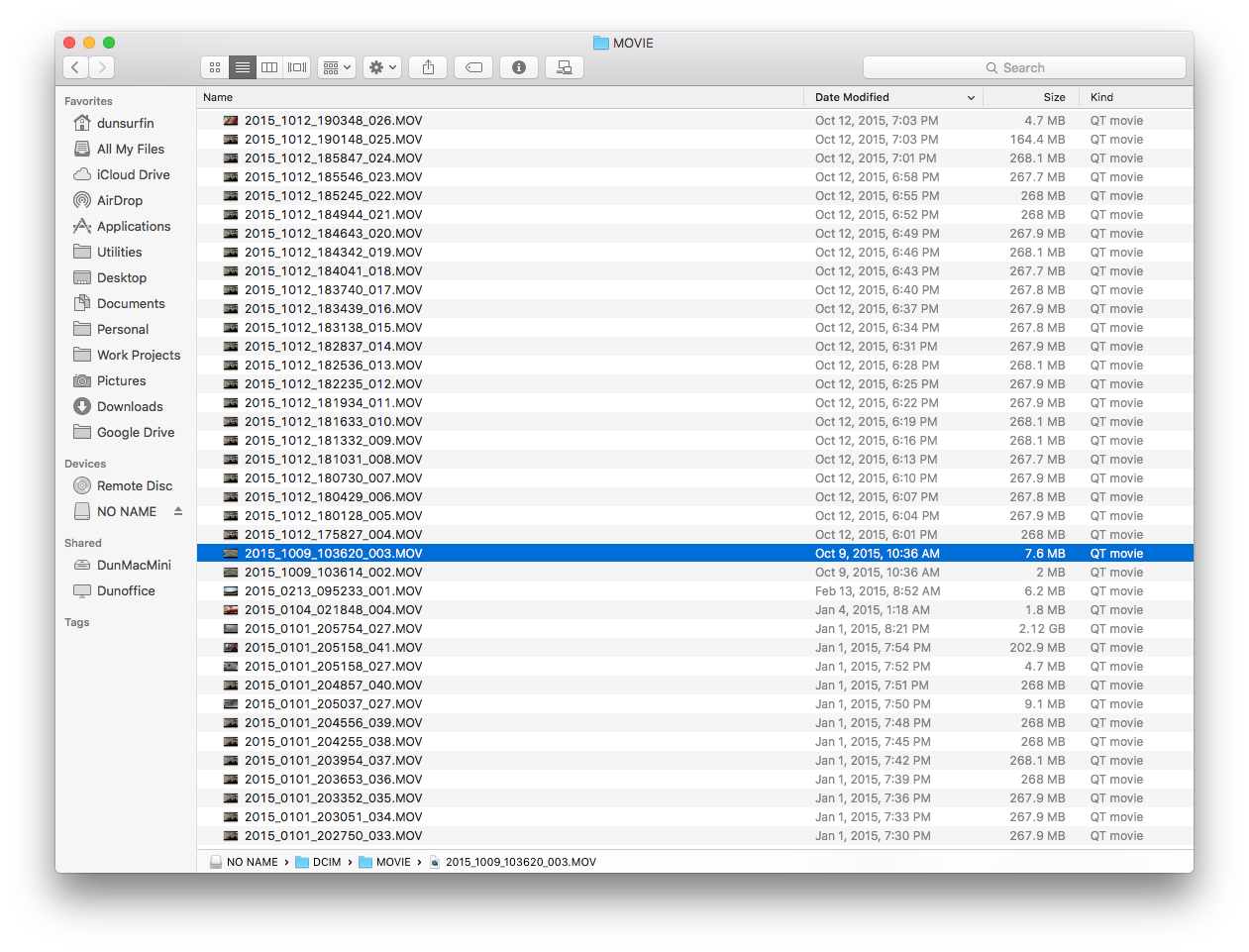This screenshot has width=1249, height=952.
Task: Eject the NO NAME volume
Action: pyautogui.click(x=178, y=511)
